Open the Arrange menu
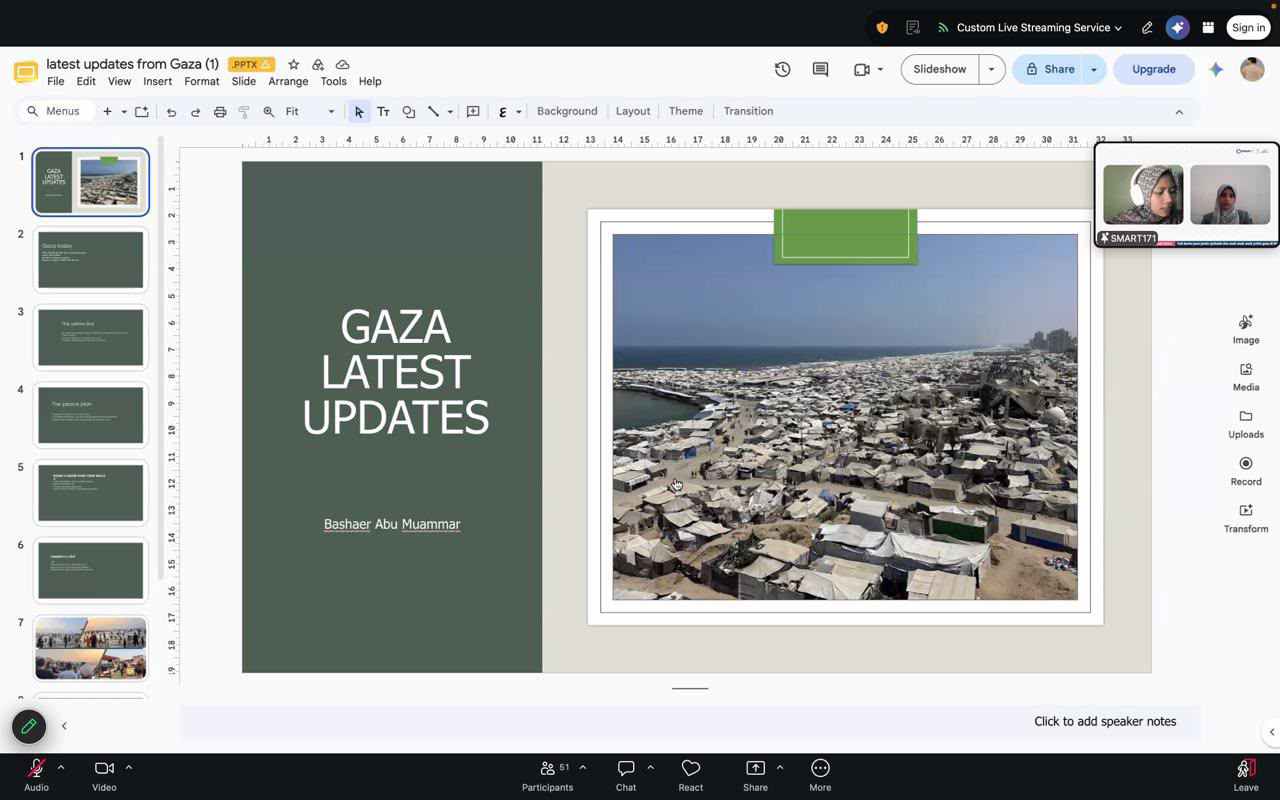The width and height of the screenshot is (1280, 800). click(x=288, y=82)
